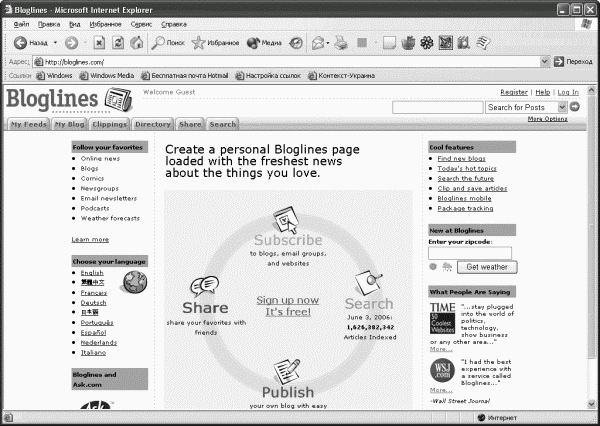The height and width of the screenshot is (426, 600).
Task: Open the Избранное menu
Action: tap(106, 24)
